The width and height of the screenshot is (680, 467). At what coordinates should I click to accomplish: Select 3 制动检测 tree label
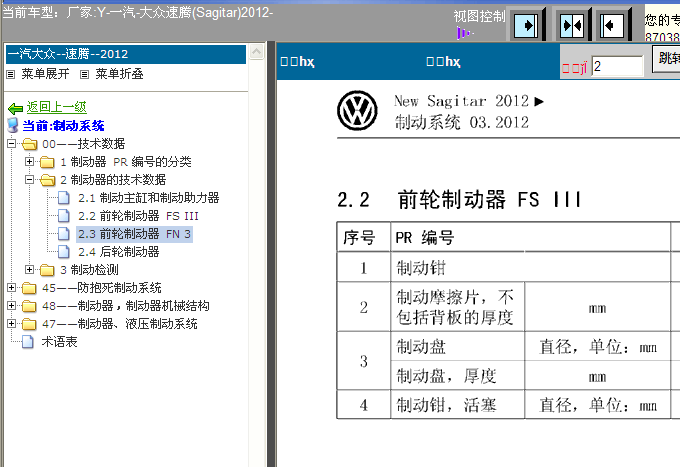(89, 270)
